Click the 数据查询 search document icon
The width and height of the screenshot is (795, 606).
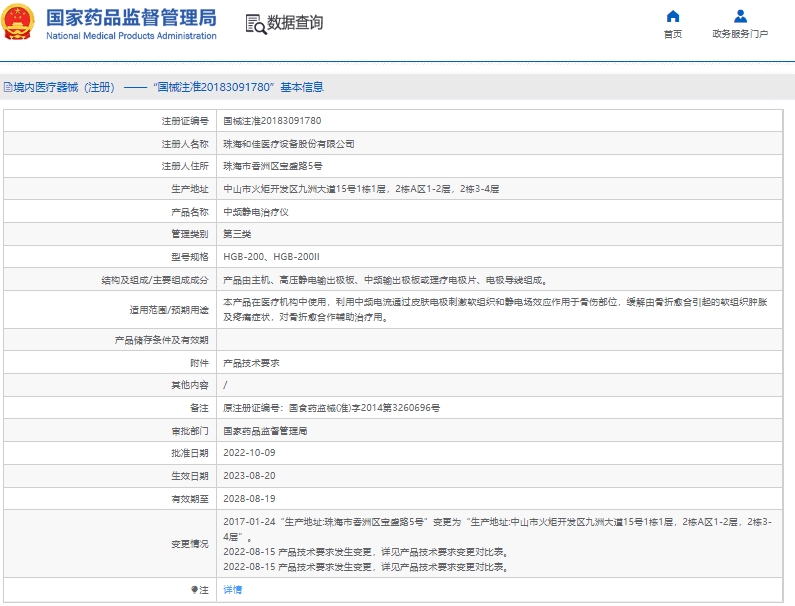point(256,24)
